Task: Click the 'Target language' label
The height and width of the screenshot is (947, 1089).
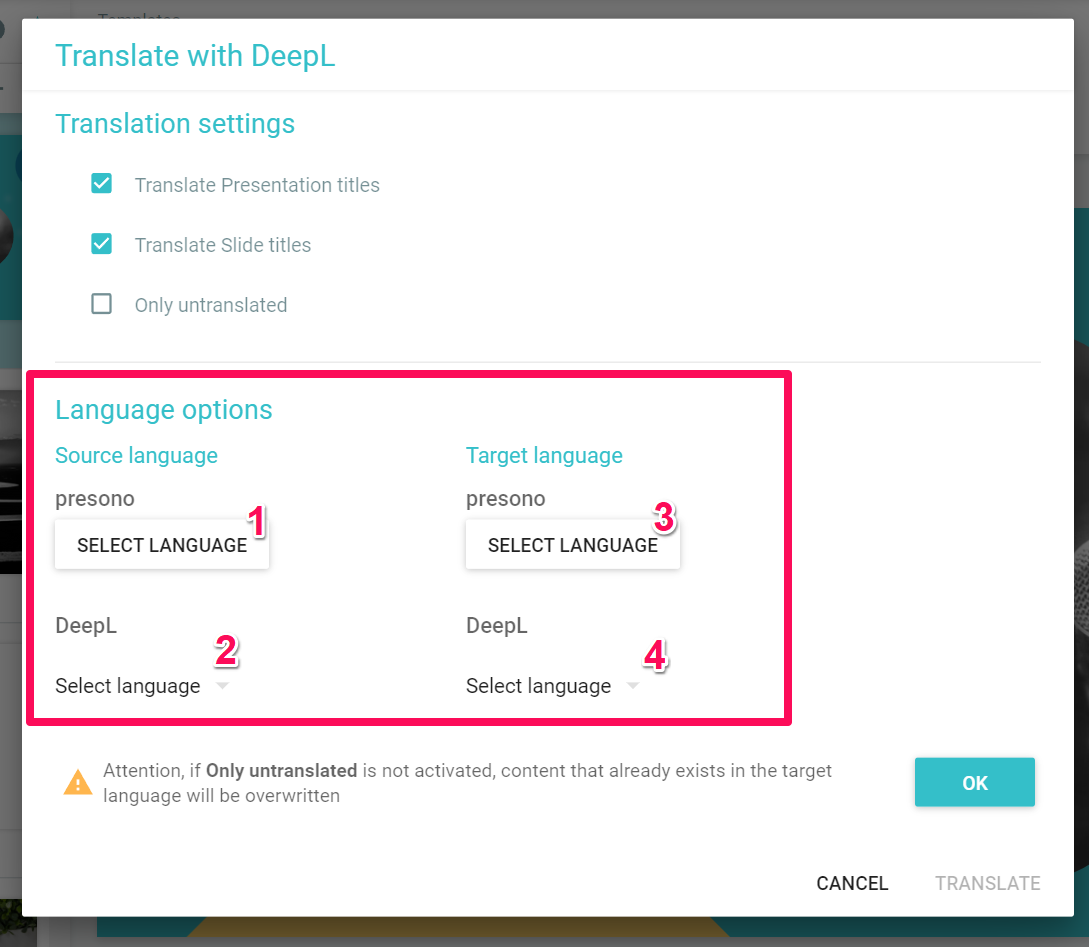Action: 544,455
